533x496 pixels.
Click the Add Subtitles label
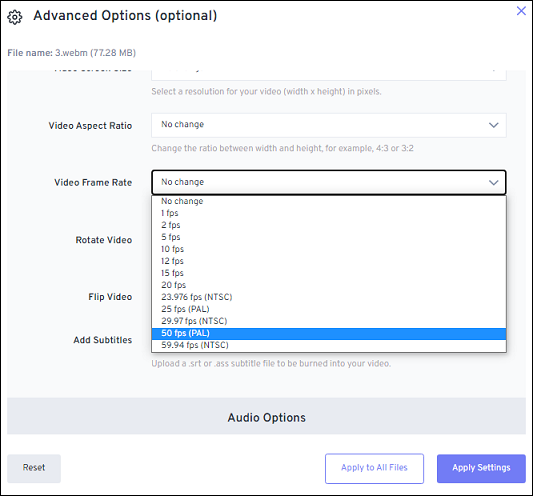tap(103, 340)
